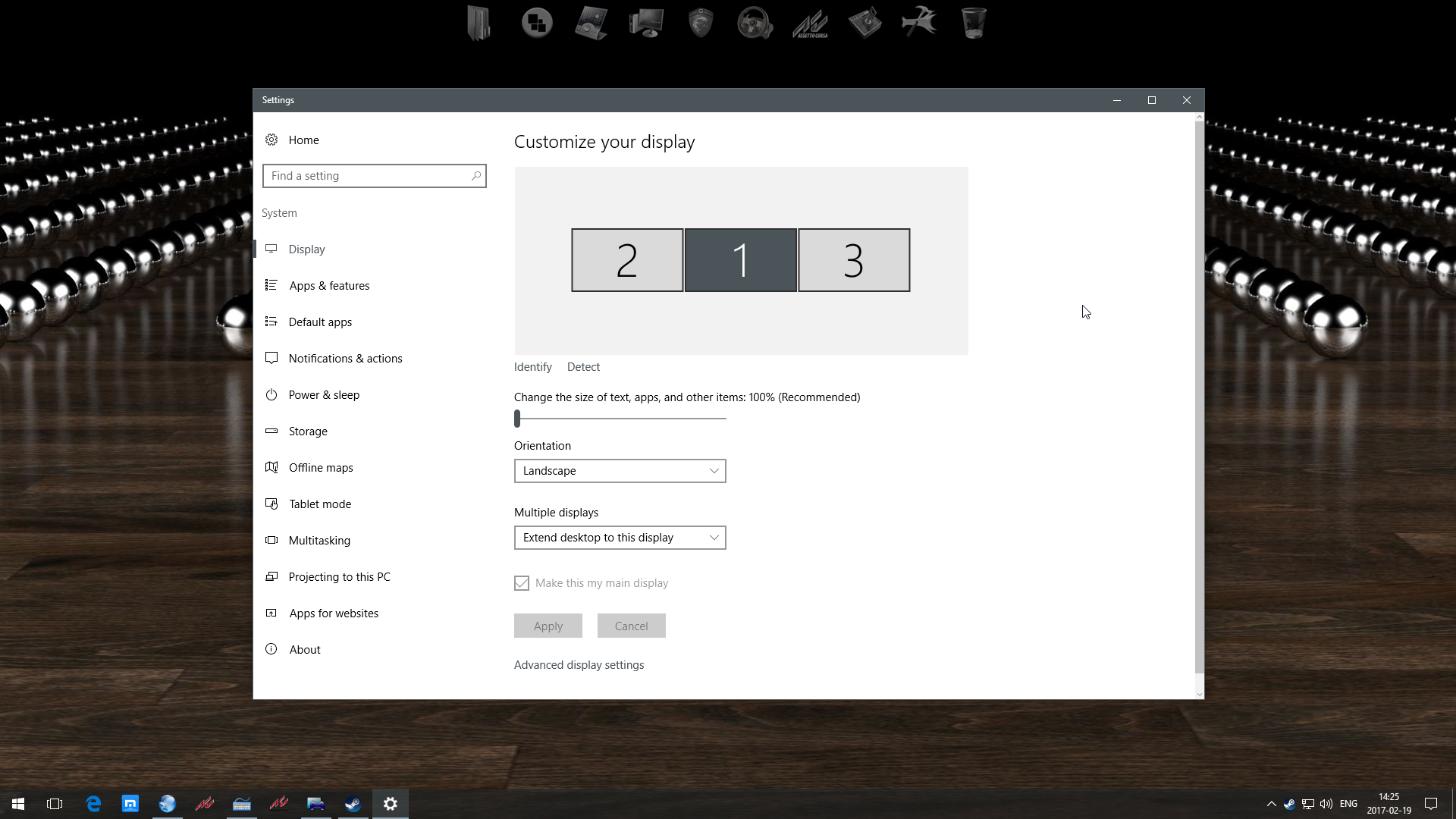Click the text size slider handle
The width and height of the screenshot is (1456, 819).
pyautogui.click(x=517, y=418)
